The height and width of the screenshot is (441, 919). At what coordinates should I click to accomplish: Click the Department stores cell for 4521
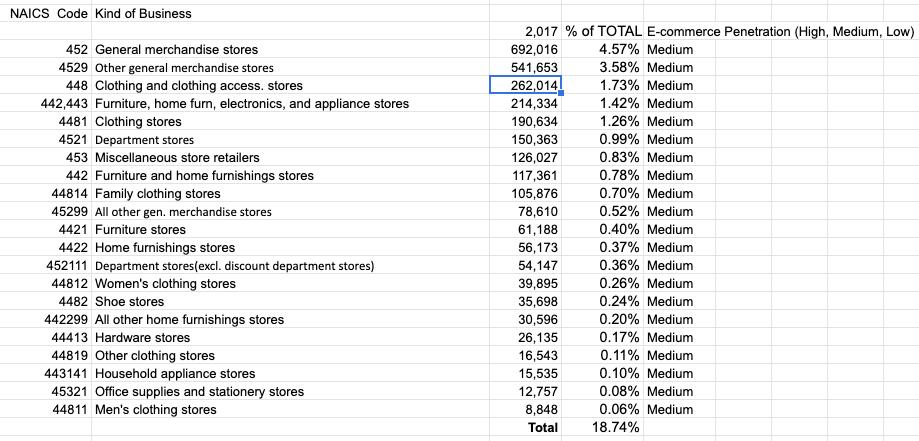click(290, 140)
